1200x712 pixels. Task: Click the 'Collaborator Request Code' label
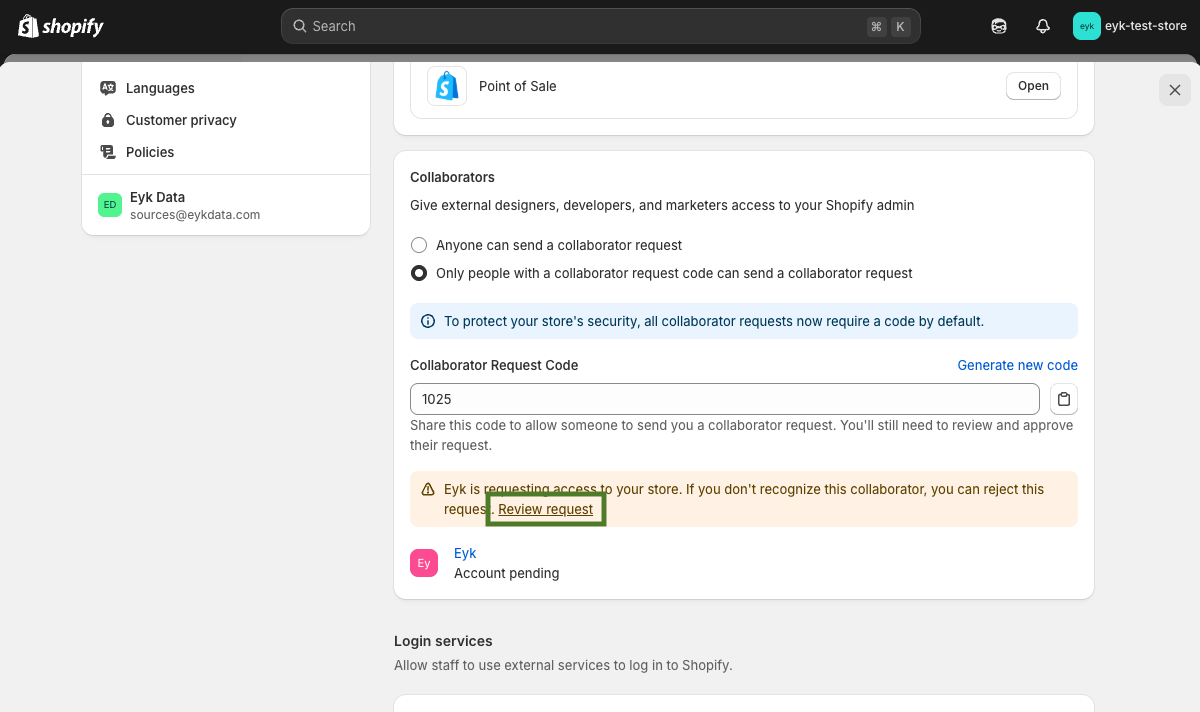tap(494, 365)
